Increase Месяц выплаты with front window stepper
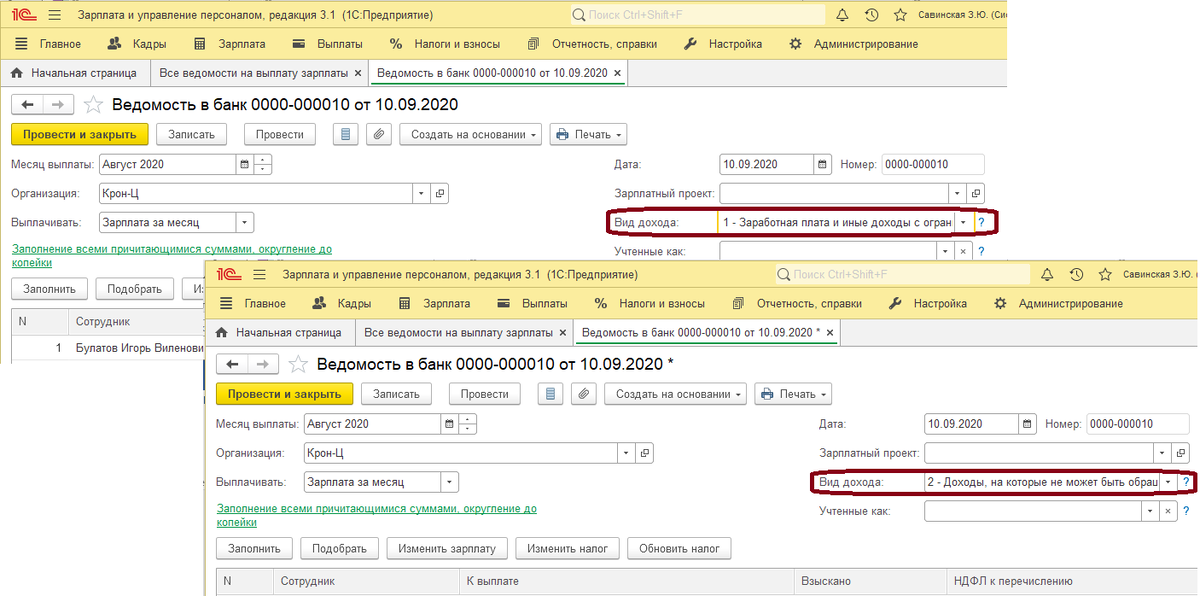Image resolution: width=1200 pixels, height=596 pixels. [x=469, y=419]
